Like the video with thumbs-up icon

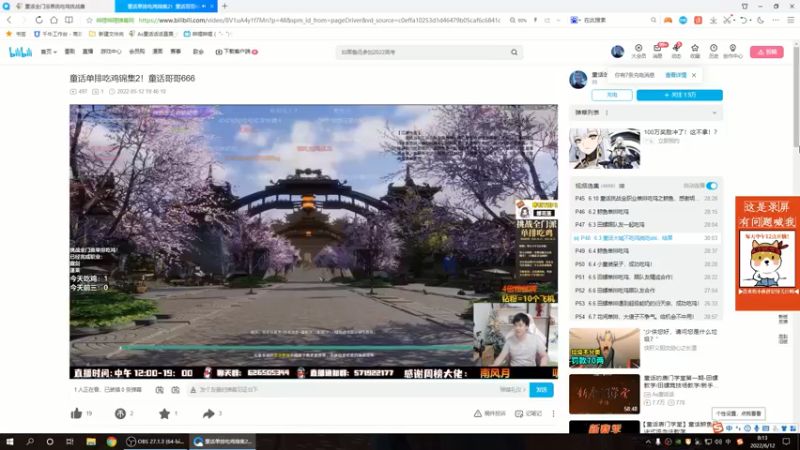point(77,413)
